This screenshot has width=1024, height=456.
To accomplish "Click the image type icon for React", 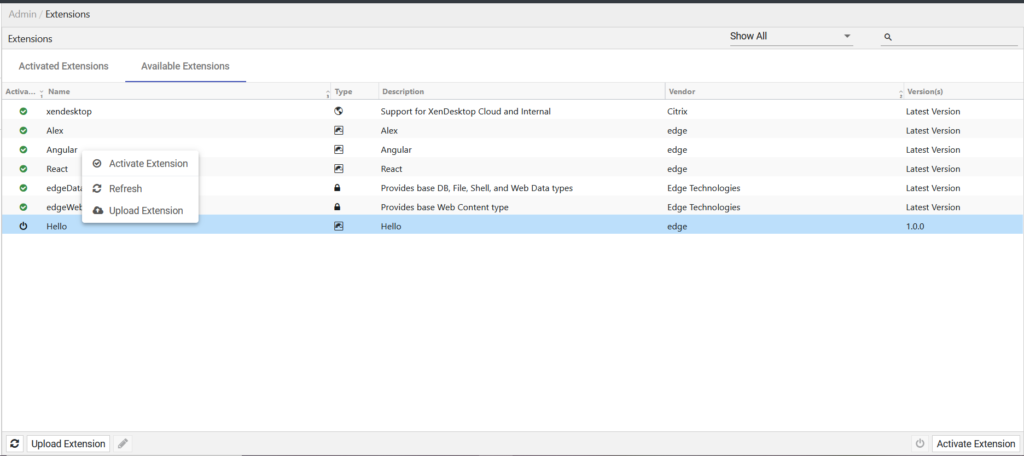I will [338, 169].
